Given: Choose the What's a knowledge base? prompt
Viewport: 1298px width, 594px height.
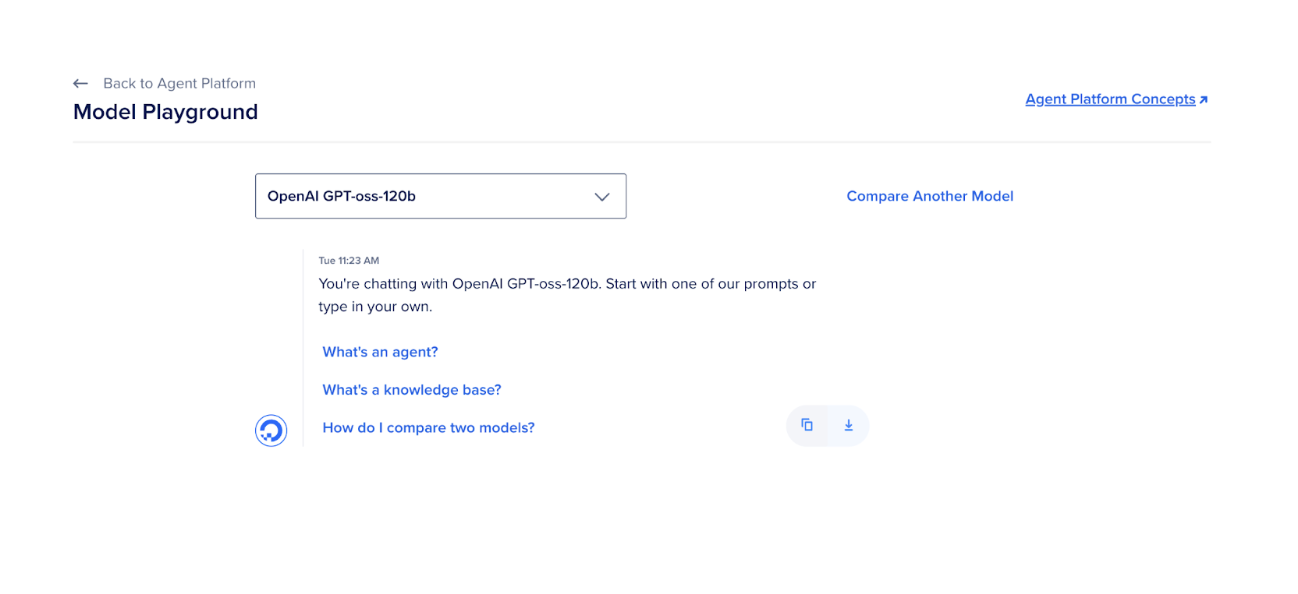Looking at the screenshot, I should pos(411,390).
